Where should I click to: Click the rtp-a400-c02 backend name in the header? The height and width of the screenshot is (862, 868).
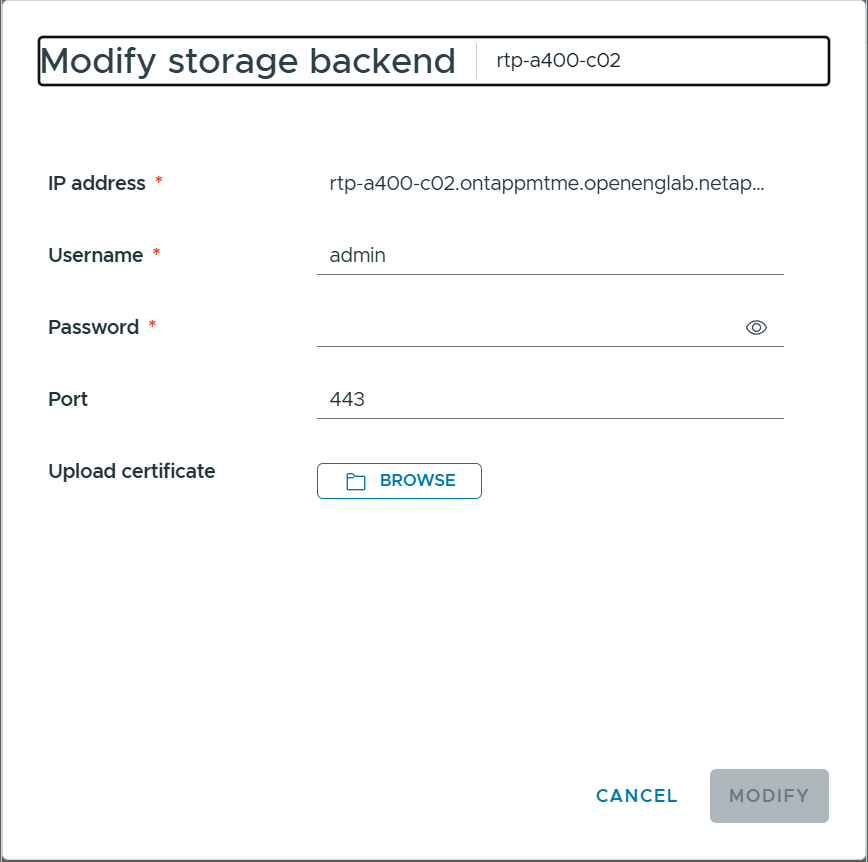[558, 60]
